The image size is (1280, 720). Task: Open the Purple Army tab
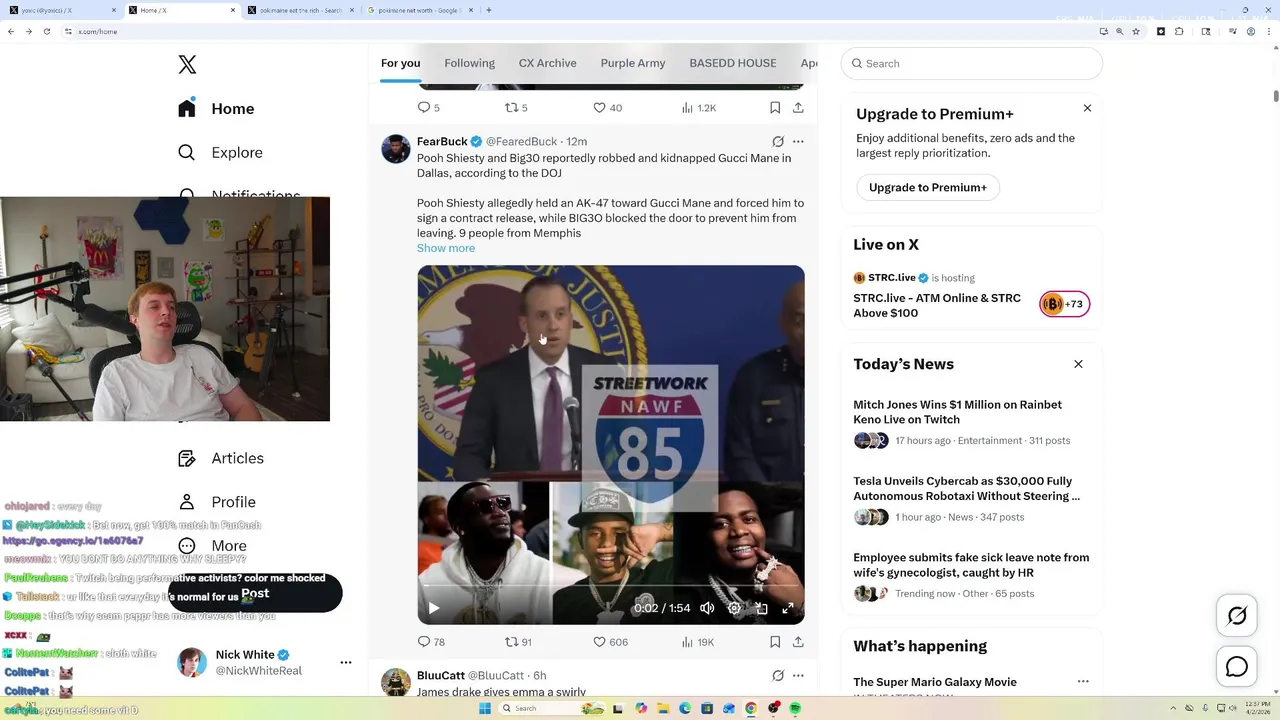click(x=633, y=63)
